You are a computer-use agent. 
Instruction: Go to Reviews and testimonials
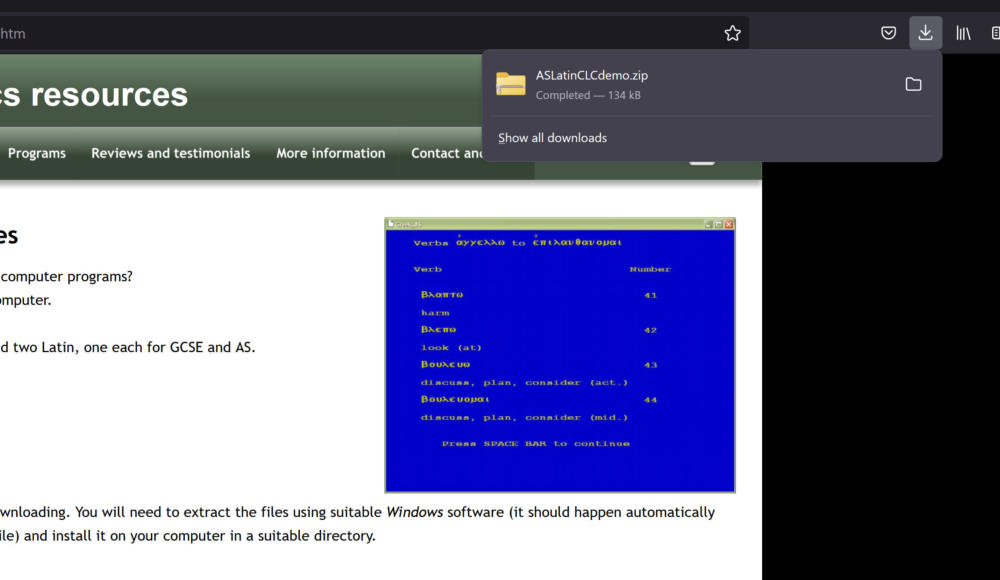[x=170, y=153]
